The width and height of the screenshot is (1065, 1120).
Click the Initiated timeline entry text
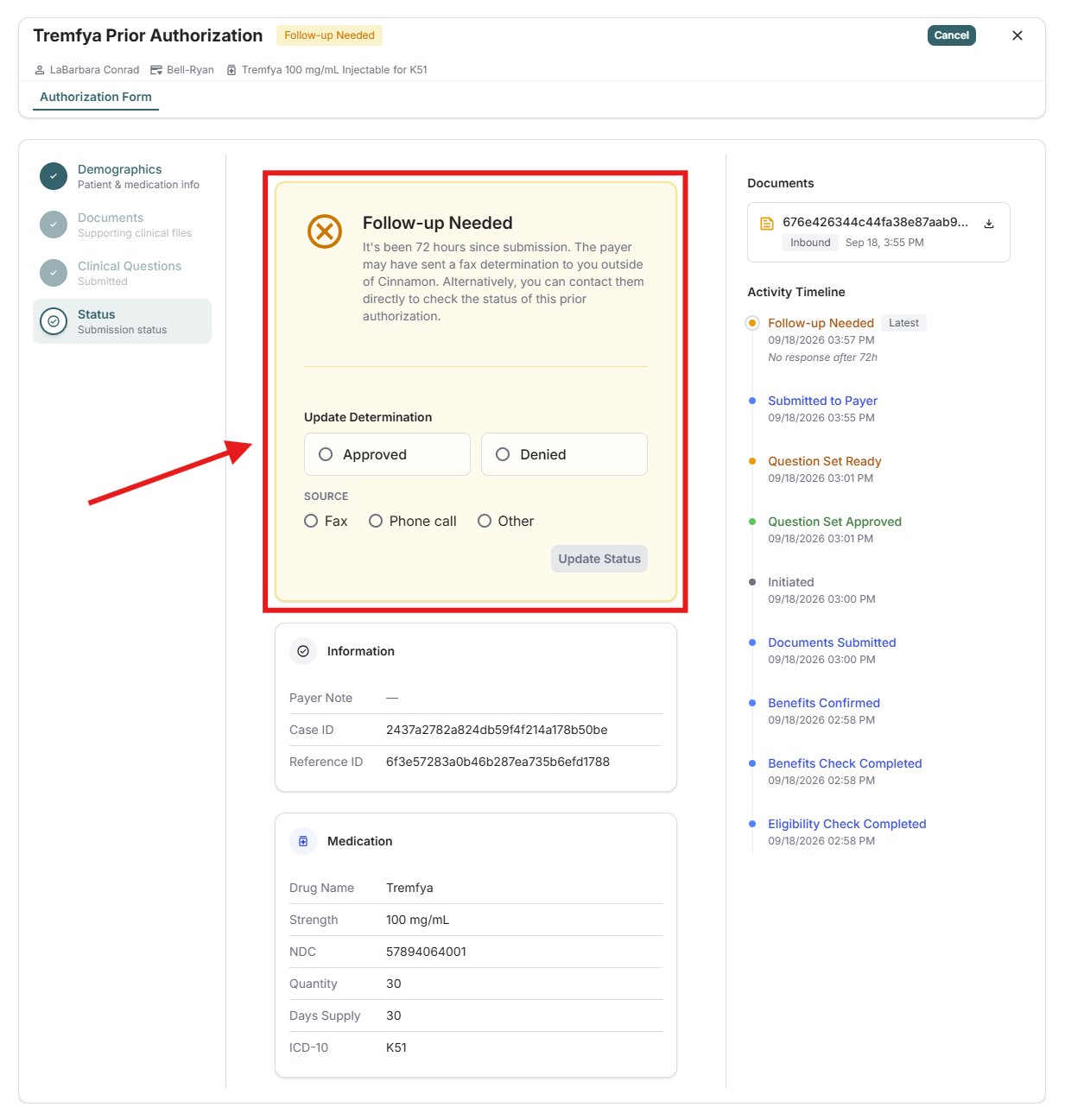(791, 582)
